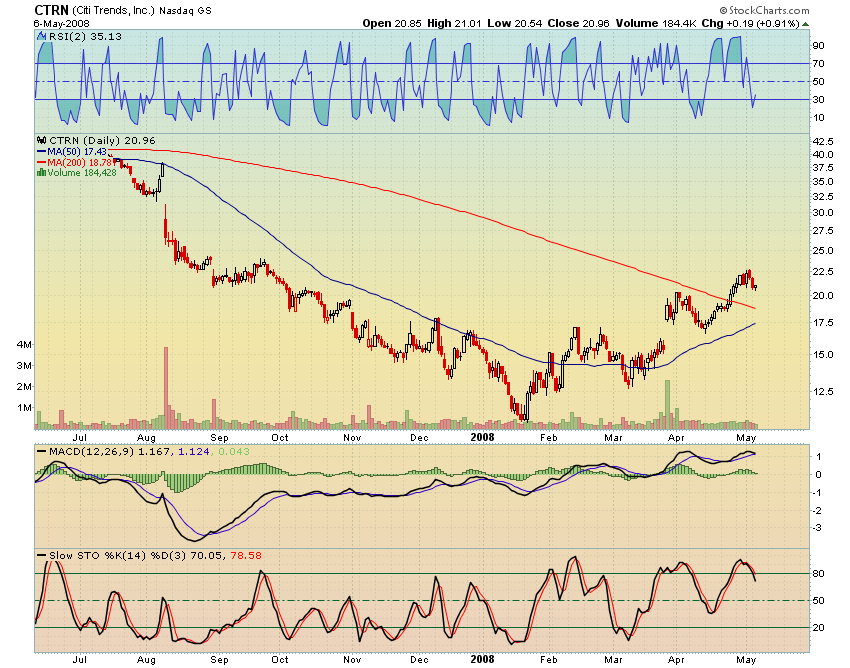Click the 20 level on the Slow STO axis
Viewport: 850px width, 668px height.
pos(818,627)
